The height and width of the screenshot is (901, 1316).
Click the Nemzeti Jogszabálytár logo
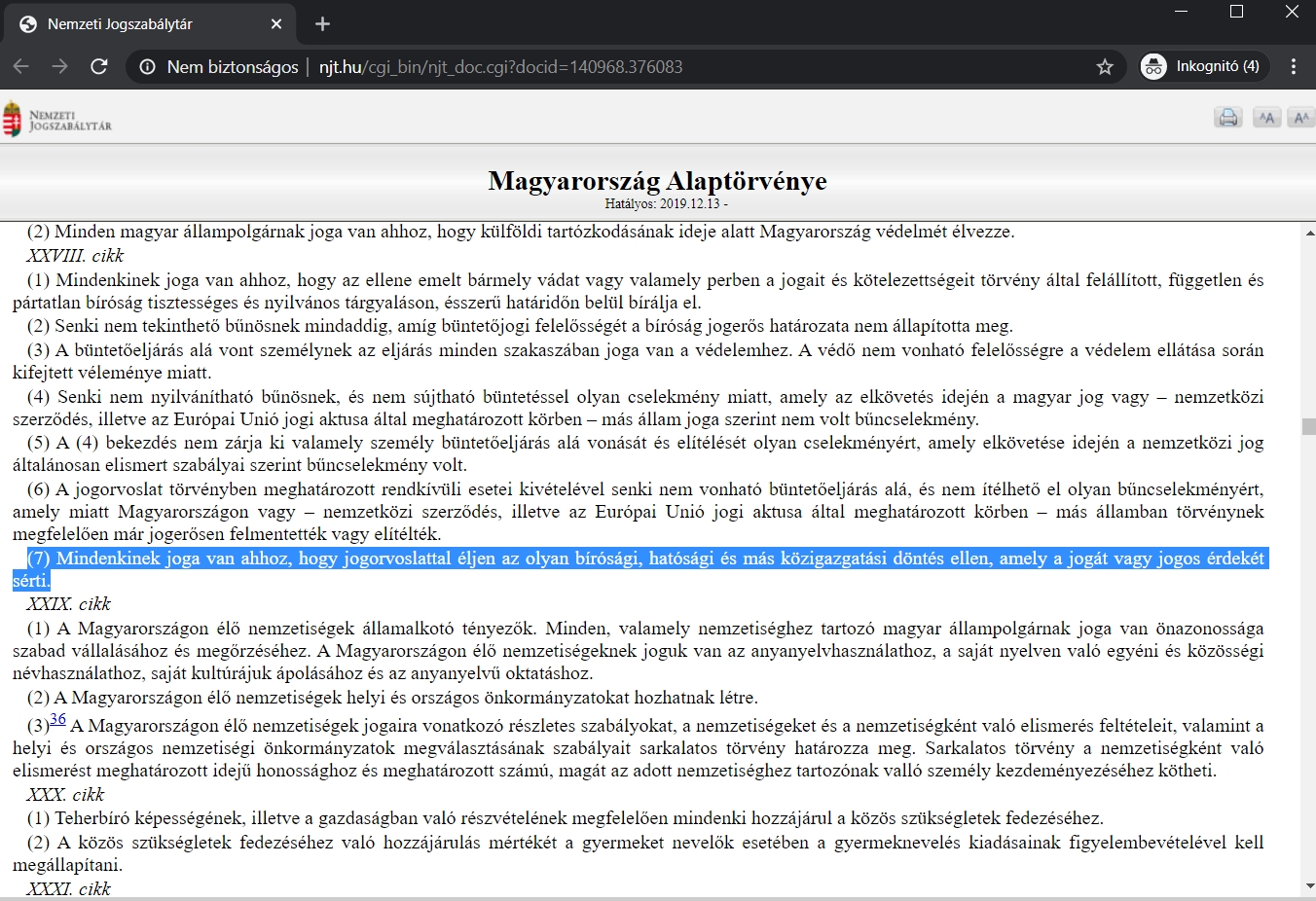[57, 120]
